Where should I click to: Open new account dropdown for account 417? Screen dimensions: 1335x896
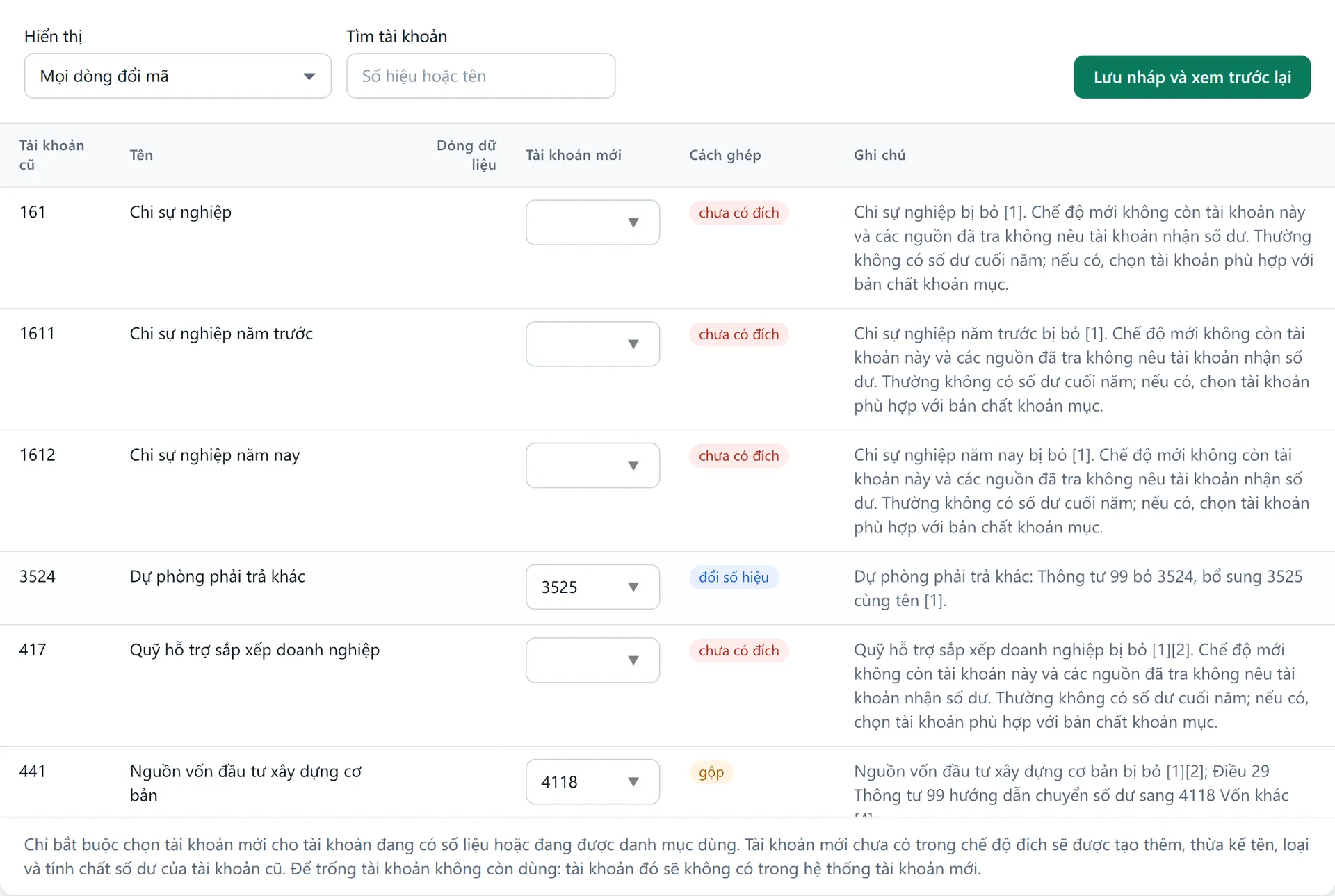tap(592, 660)
